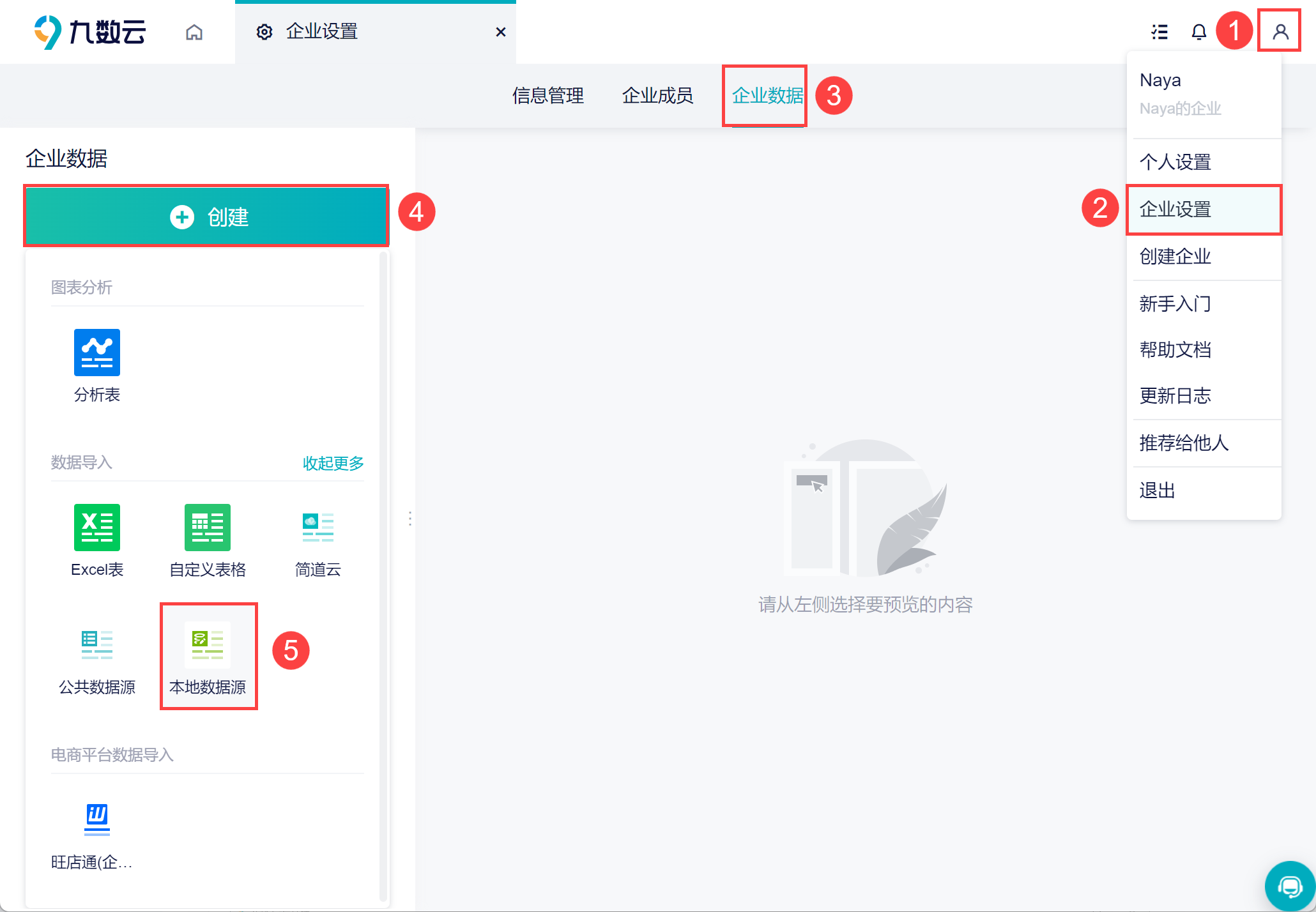
Task: Click the user profile icon
Action: click(x=1280, y=31)
